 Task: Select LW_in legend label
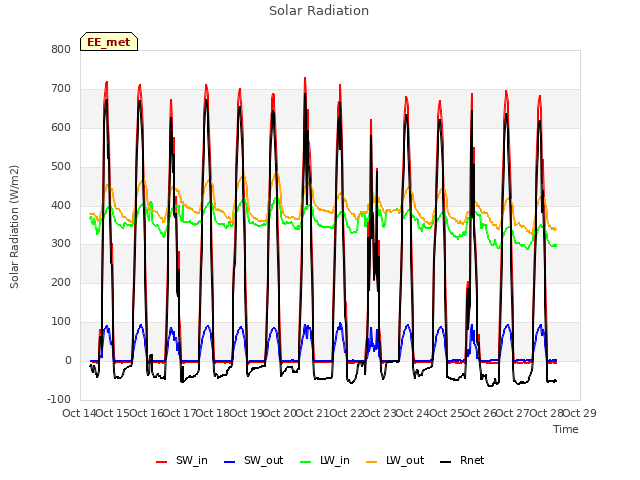tap(335, 460)
